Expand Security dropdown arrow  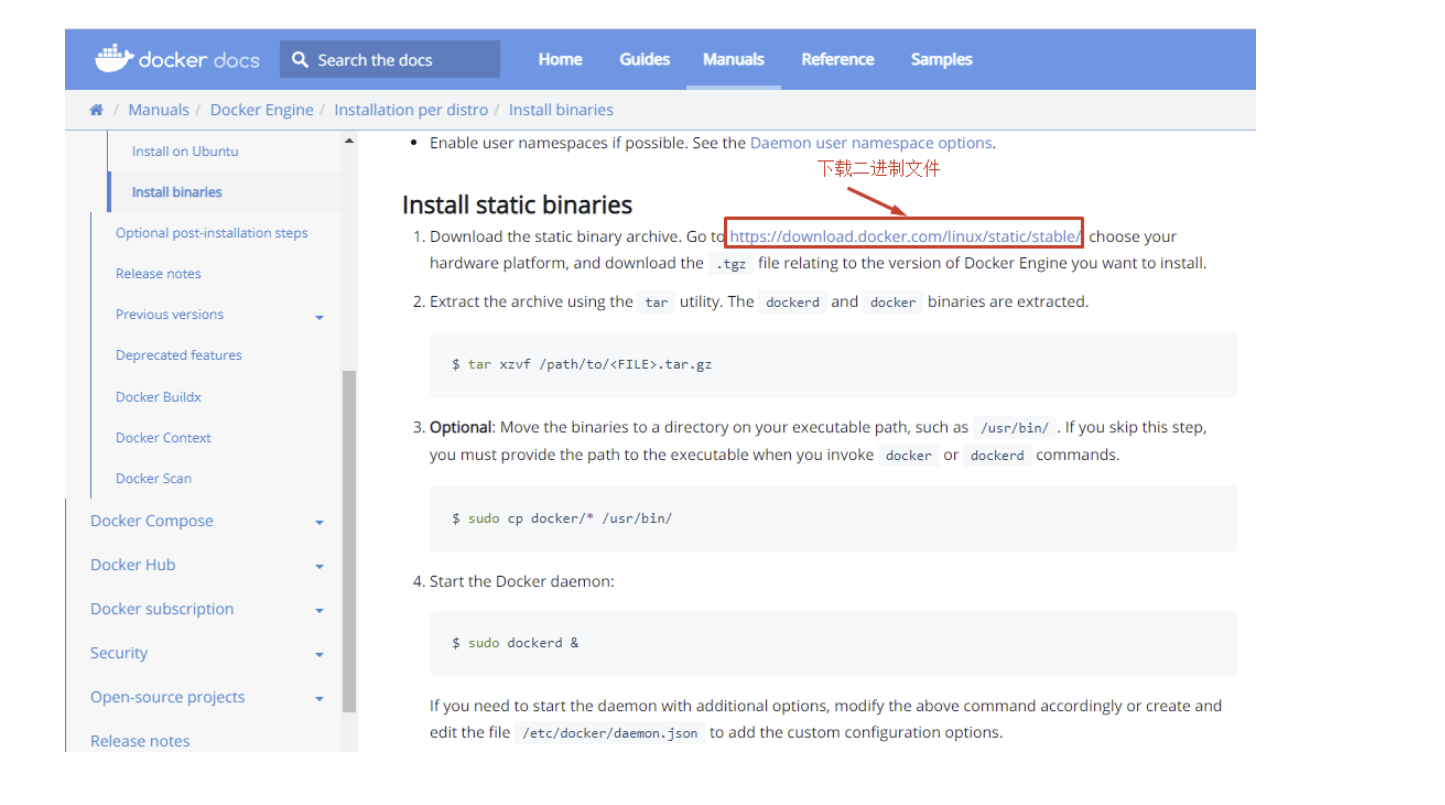coord(319,654)
